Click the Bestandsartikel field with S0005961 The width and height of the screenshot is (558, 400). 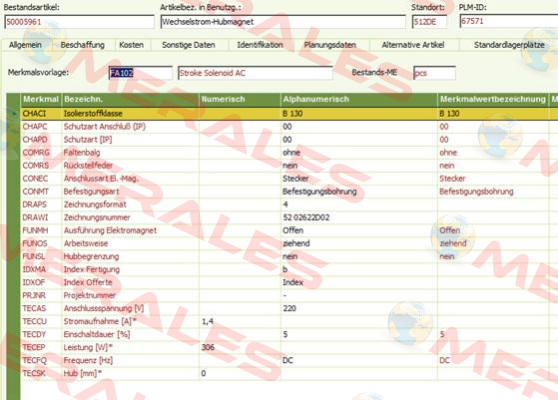[79, 22]
